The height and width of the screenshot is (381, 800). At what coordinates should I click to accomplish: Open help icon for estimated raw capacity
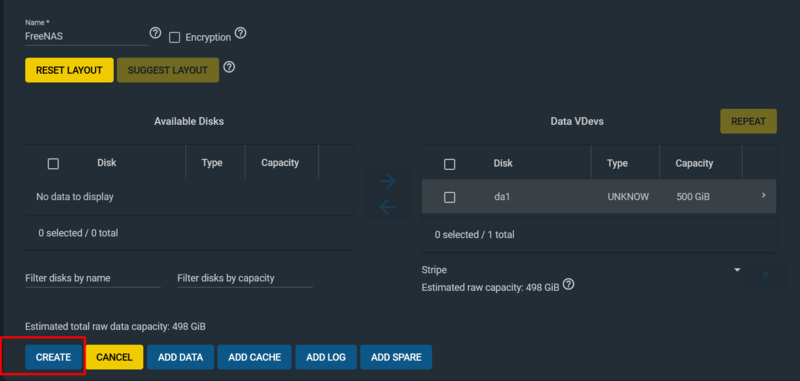click(x=569, y=284)
